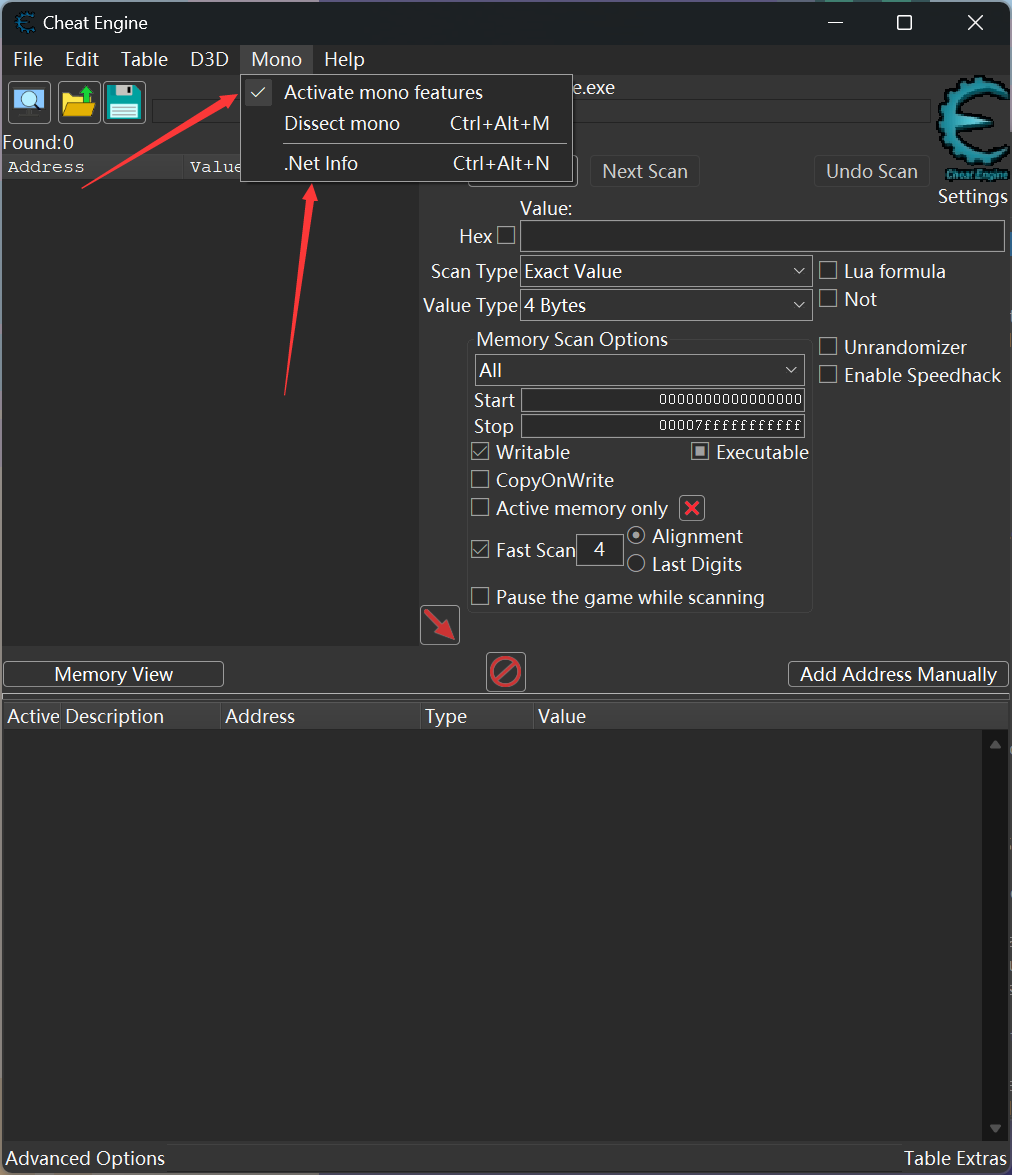This screenshot has width=1012, height=1175.
Task: Open the Edit menu
Action: [82, 59]
